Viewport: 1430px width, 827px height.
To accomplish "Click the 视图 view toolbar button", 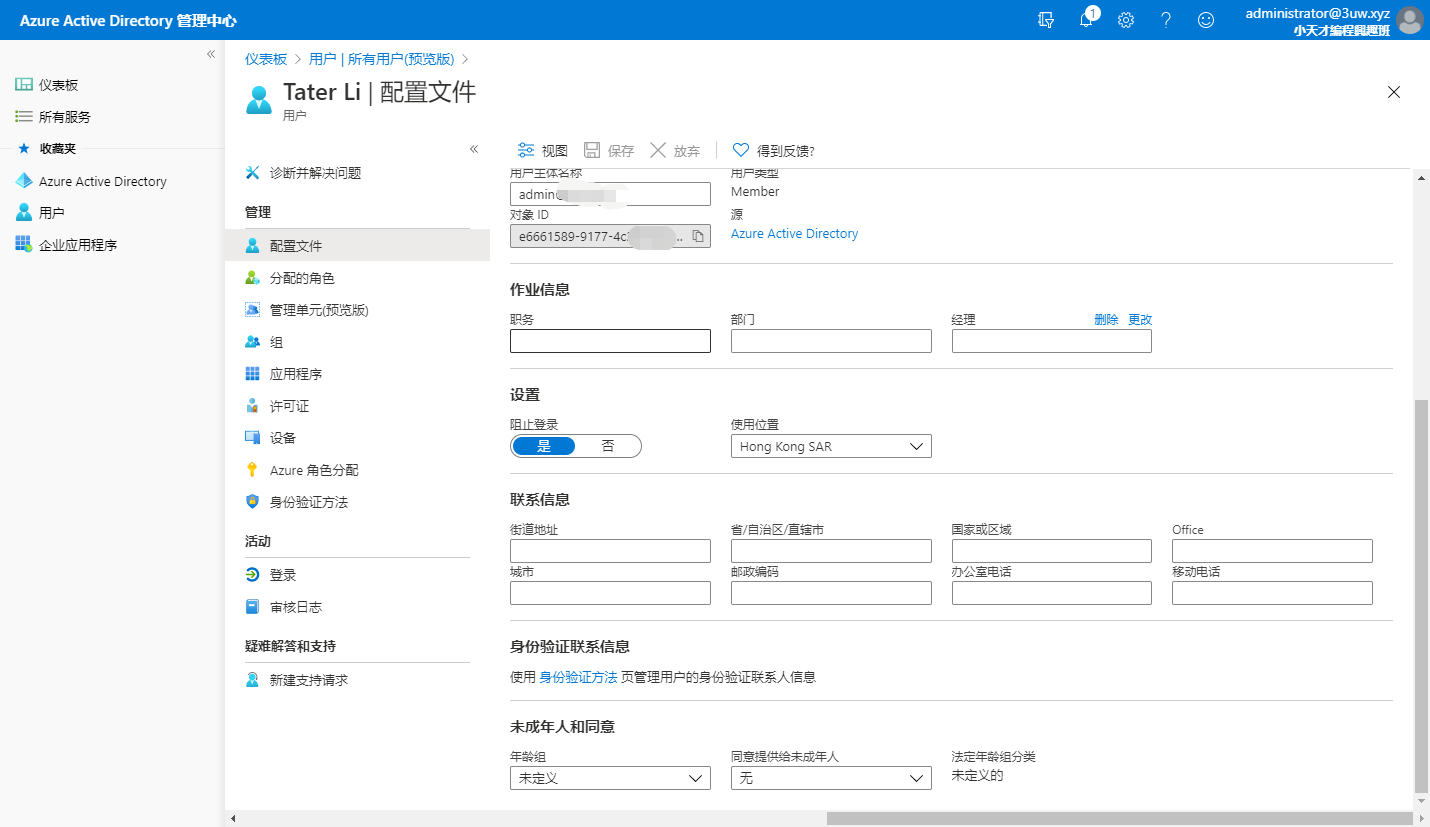I will click(x=542, y=151).
